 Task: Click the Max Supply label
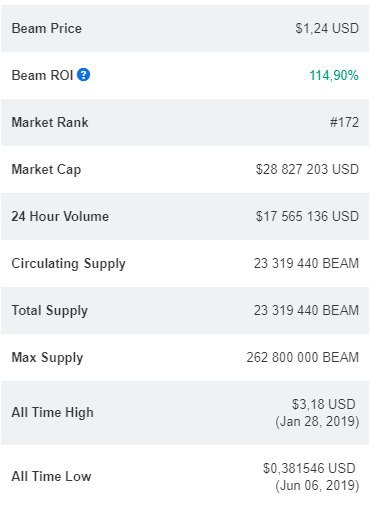[47, 358]
